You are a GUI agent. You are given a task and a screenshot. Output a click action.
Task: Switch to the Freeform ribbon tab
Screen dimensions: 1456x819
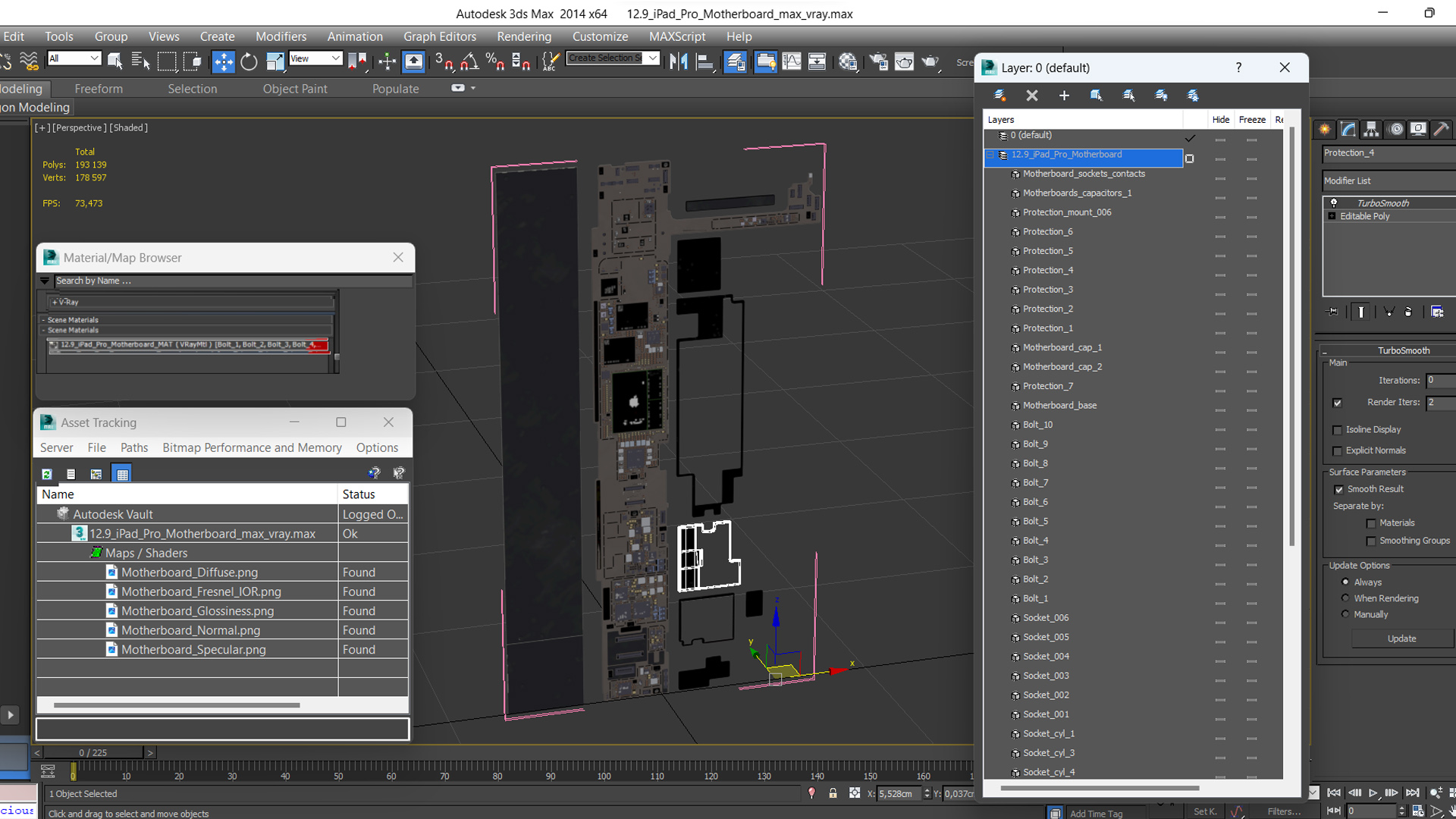point(99,89)
